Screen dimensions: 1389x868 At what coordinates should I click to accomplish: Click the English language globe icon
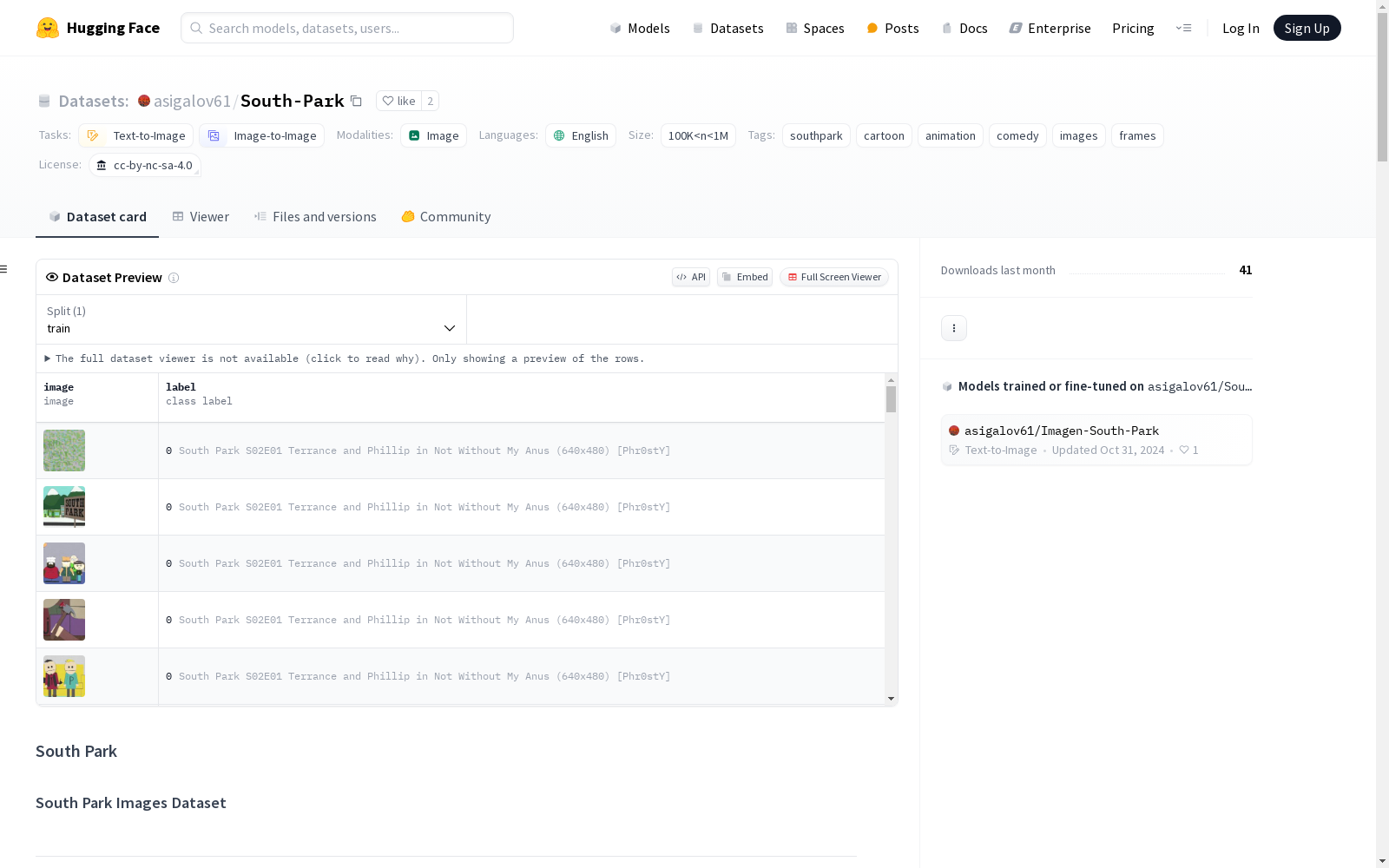pos(559,135)
